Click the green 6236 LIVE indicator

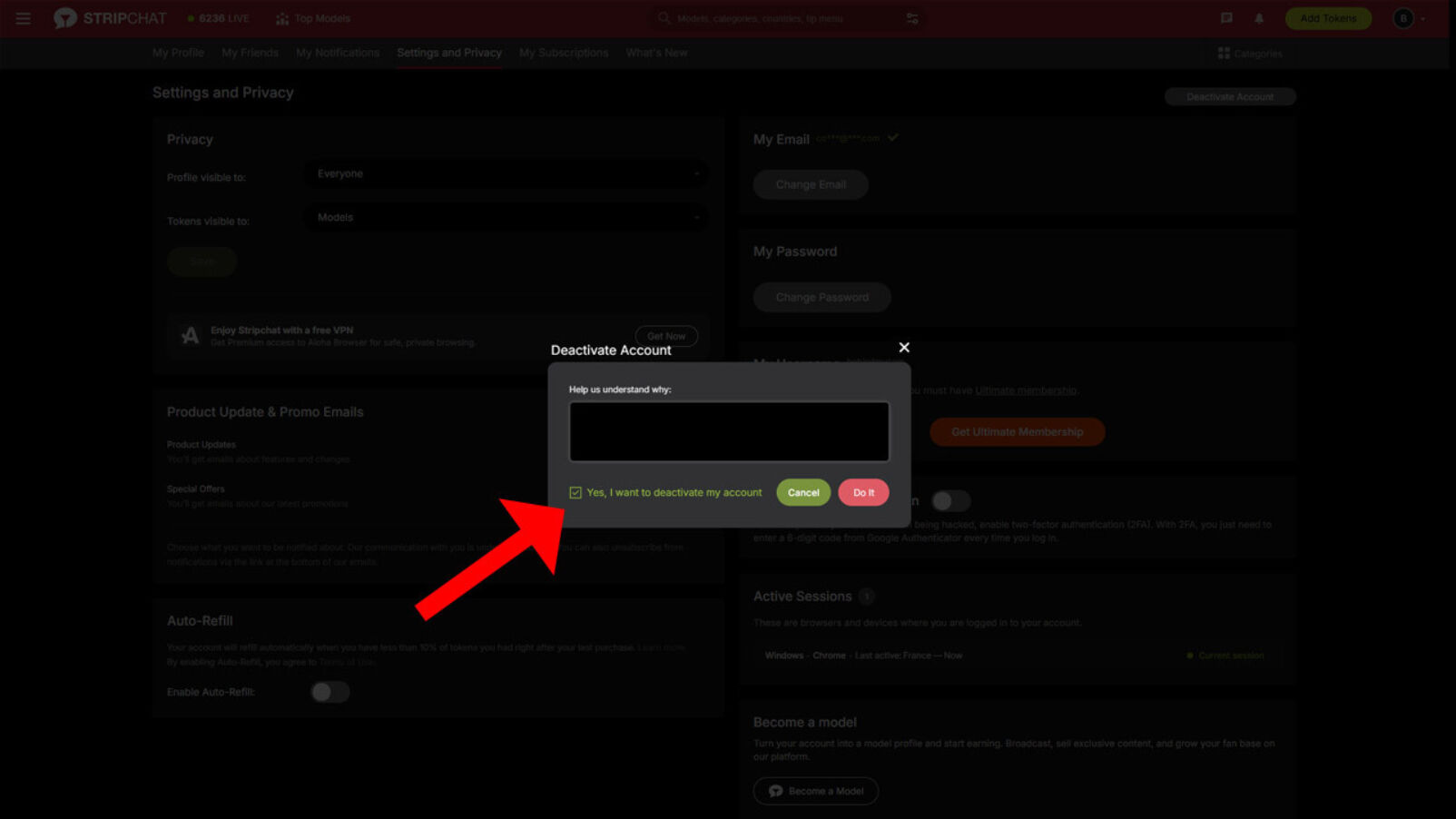218,17
